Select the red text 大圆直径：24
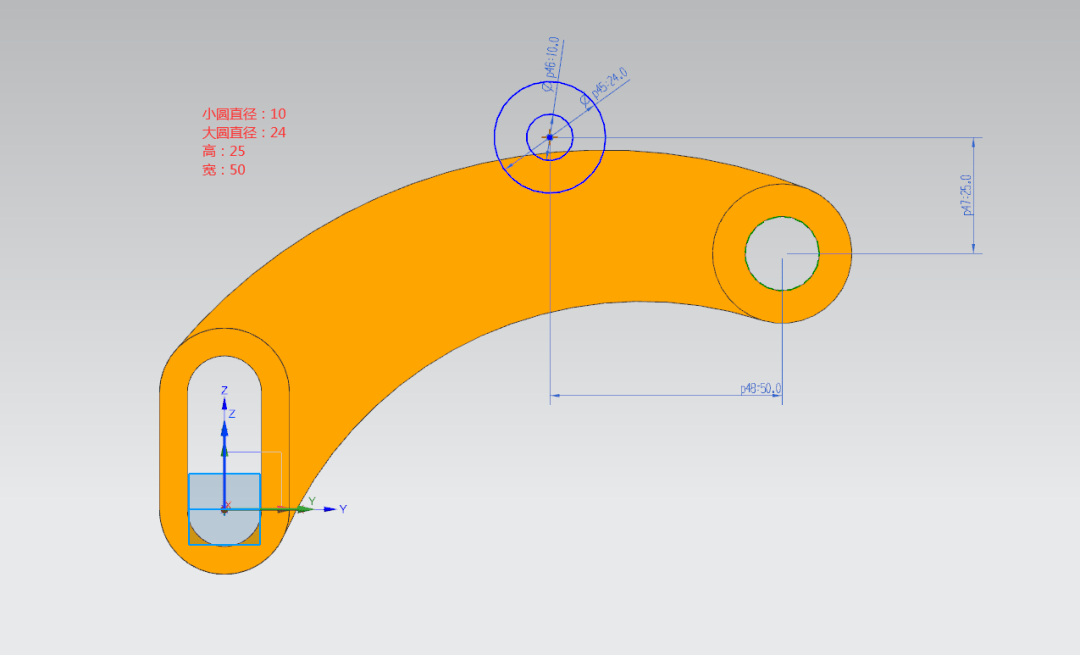 (244, 133)
